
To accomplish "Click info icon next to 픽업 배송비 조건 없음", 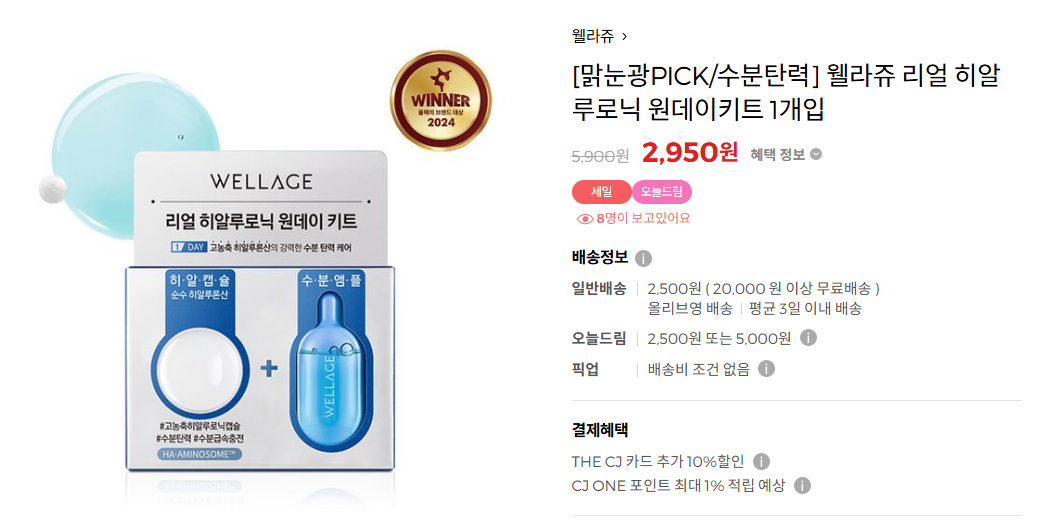I will 767,368.
